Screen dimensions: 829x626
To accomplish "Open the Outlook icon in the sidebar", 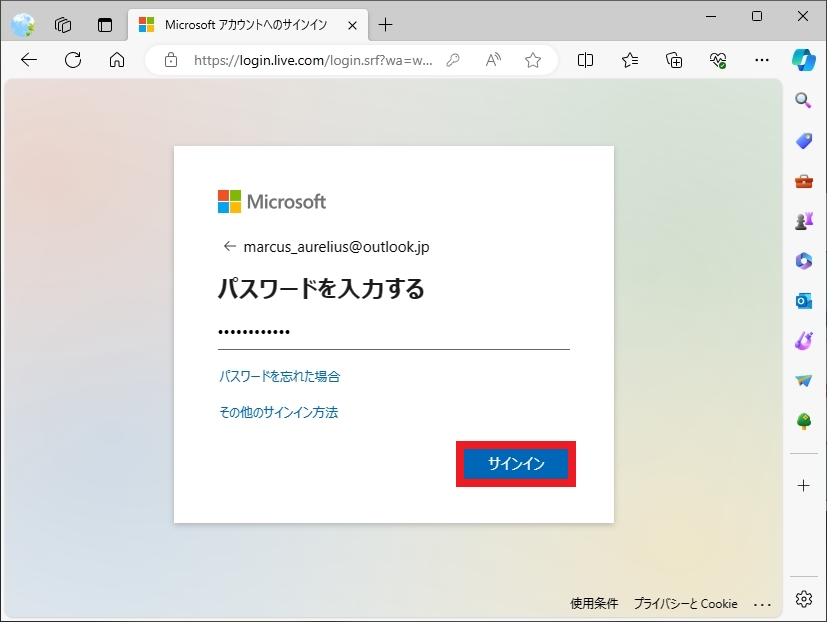I will tap(803, 300).
